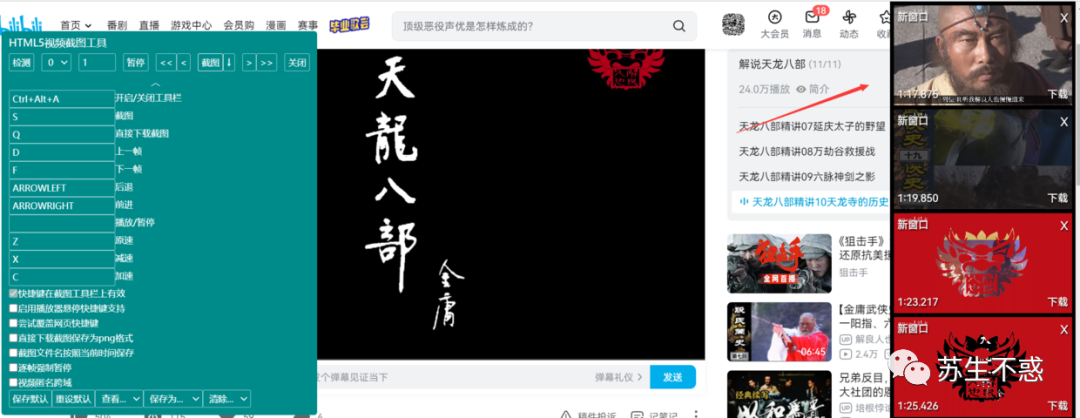Viewport: 1080px width, 418px height.
Task: Download the 1:19.850 screenshot via 下载
Action: pos(1057,198)
